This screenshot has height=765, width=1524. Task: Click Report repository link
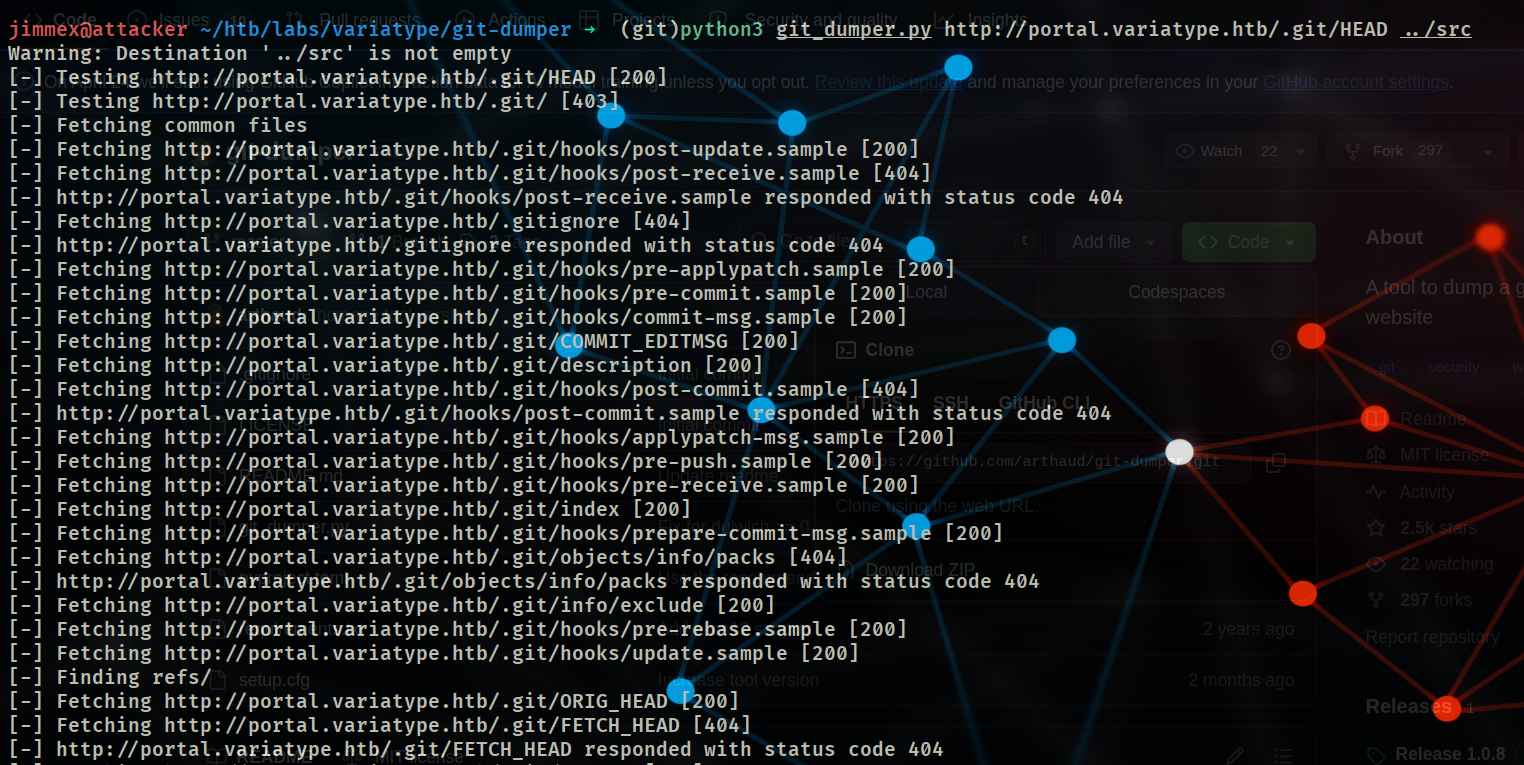tap(1432, 637)
